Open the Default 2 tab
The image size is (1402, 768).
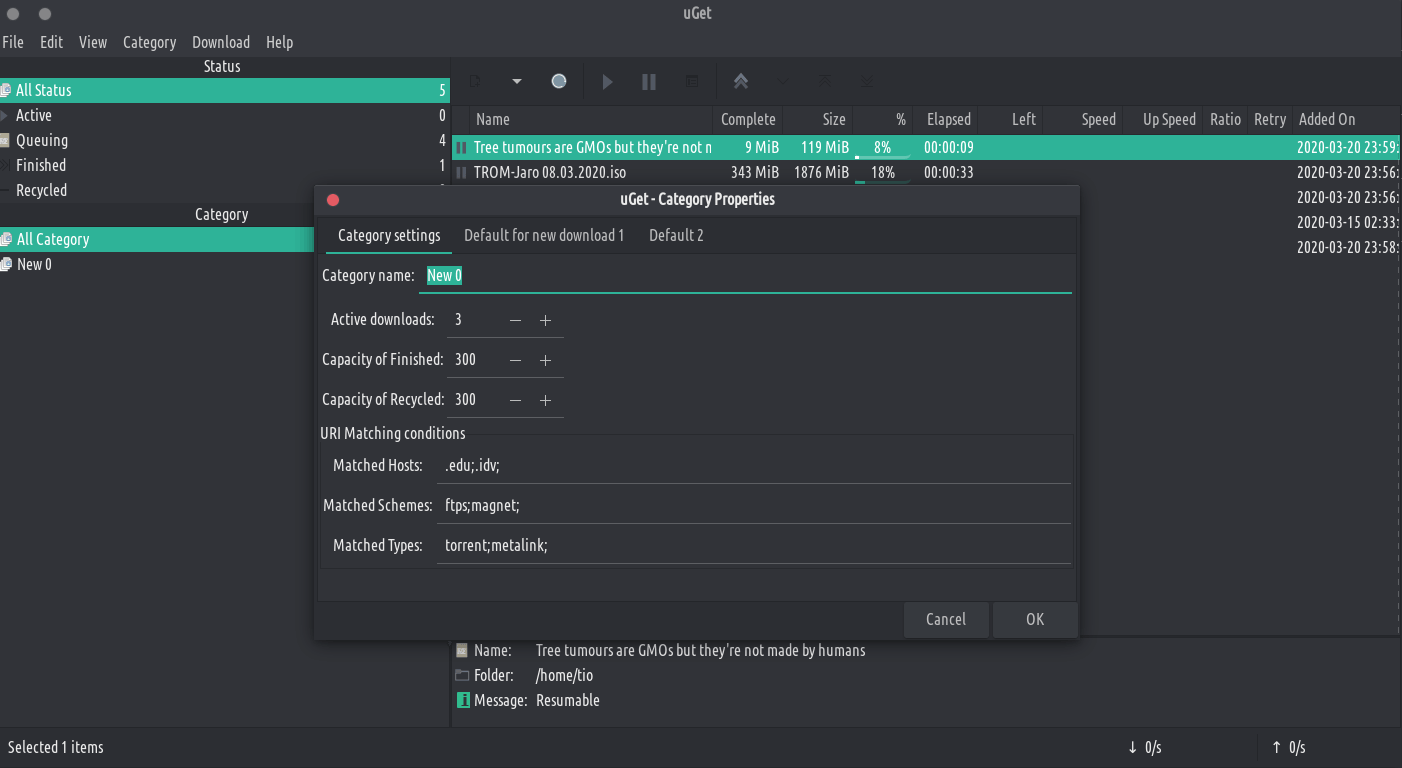tap(676, 235)
